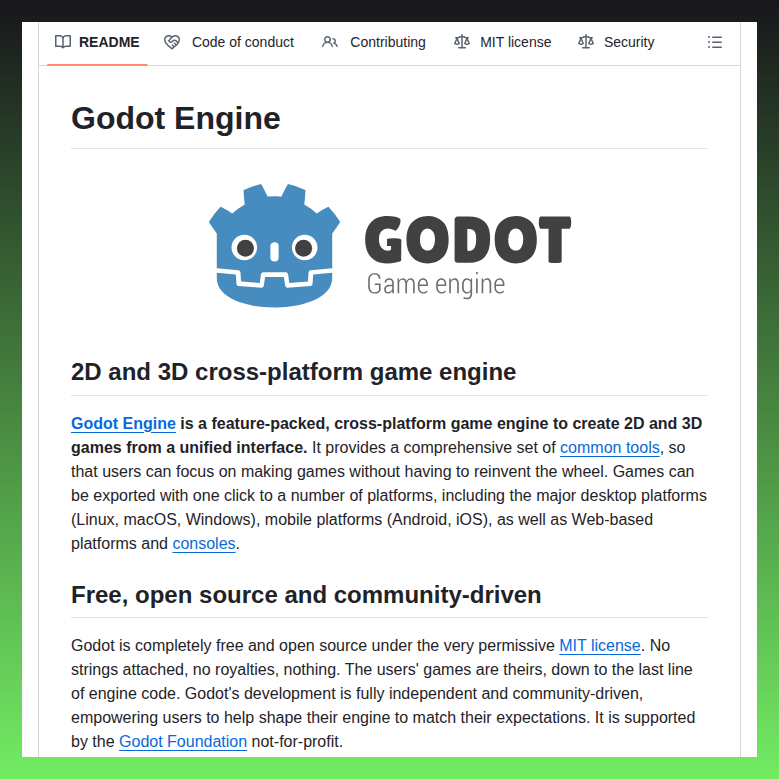Image resolution: width=779 pixels, height=779 pixels.
Task: Open the Security tab
Action: click(x=617, y=43)
